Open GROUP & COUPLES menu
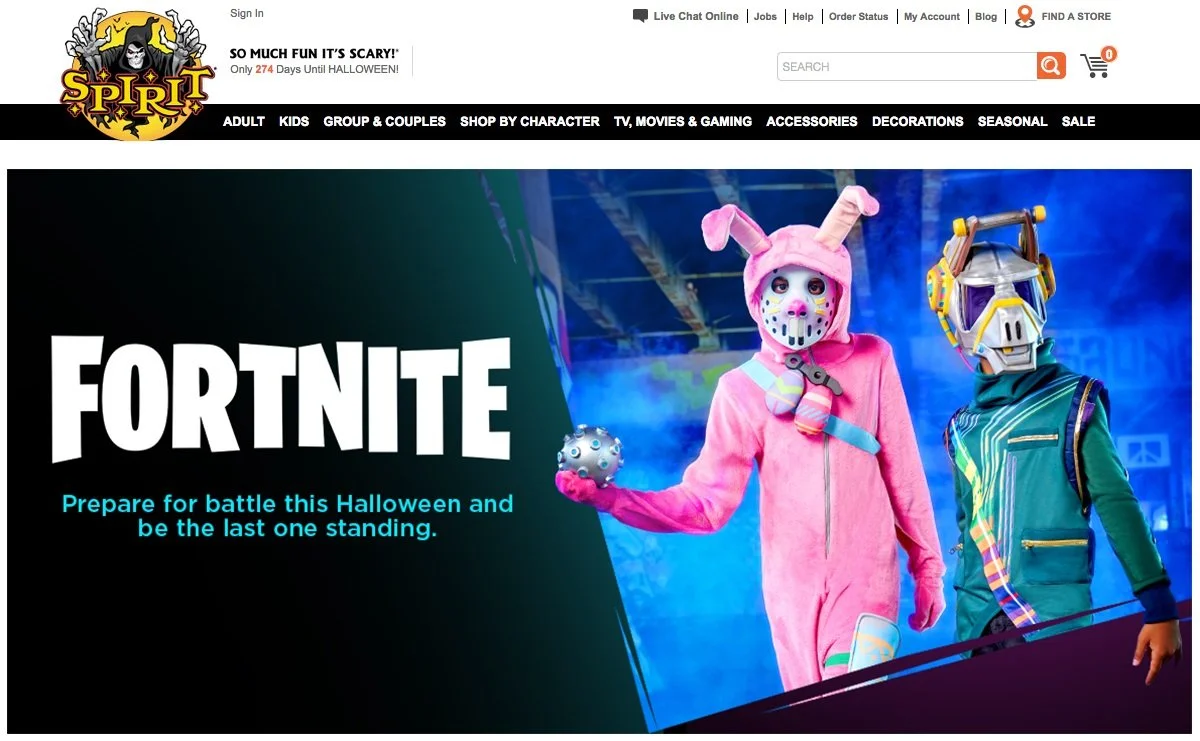1200x741 pixels. click(x=385, y=121)
